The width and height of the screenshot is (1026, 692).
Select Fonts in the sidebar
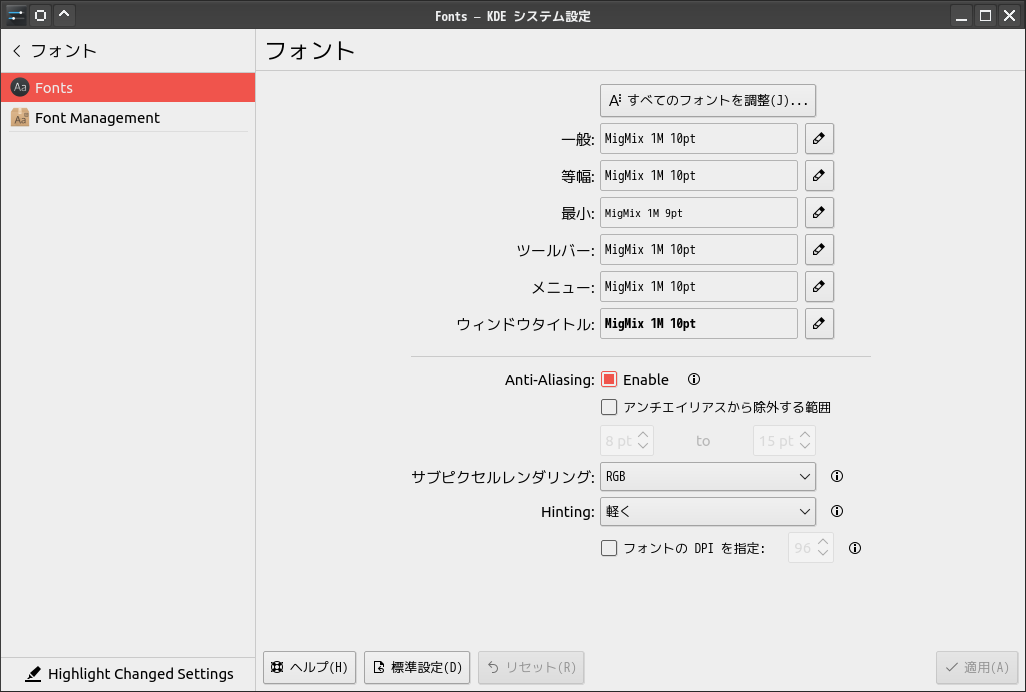(x=128, y=87)
